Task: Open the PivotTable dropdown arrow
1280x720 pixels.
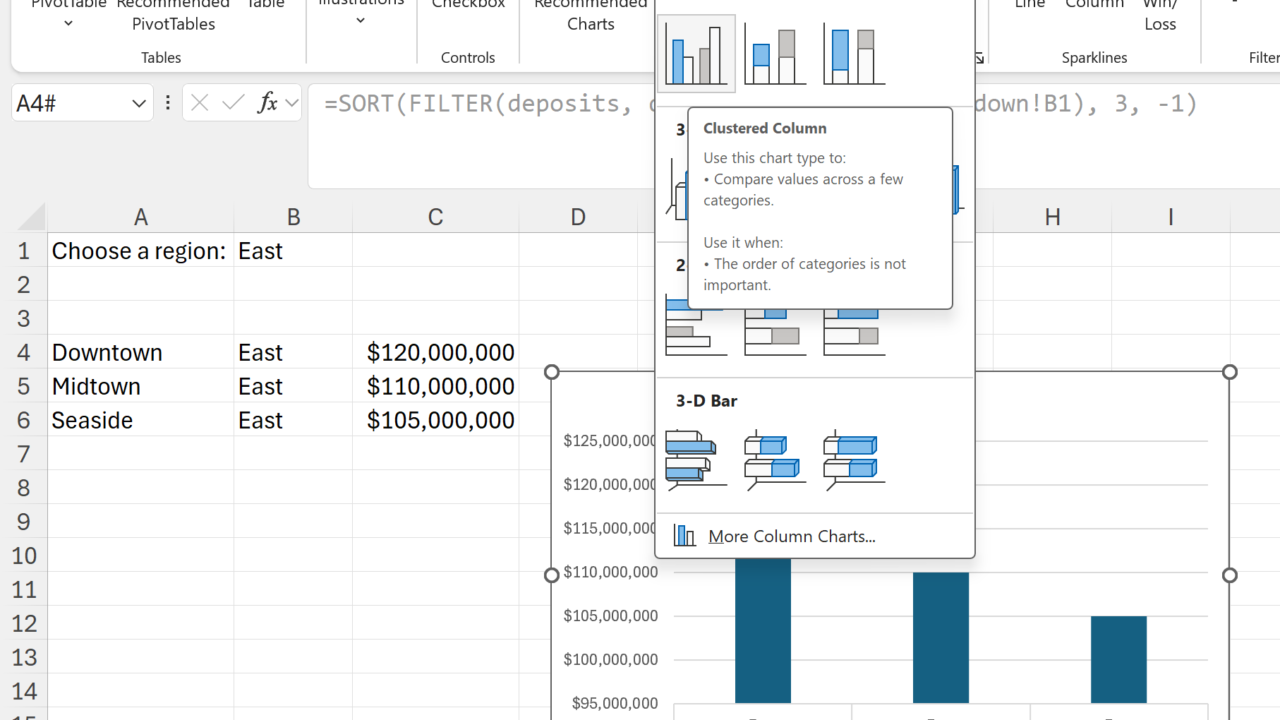Action: pyautogui.click(x=68, y=23)
